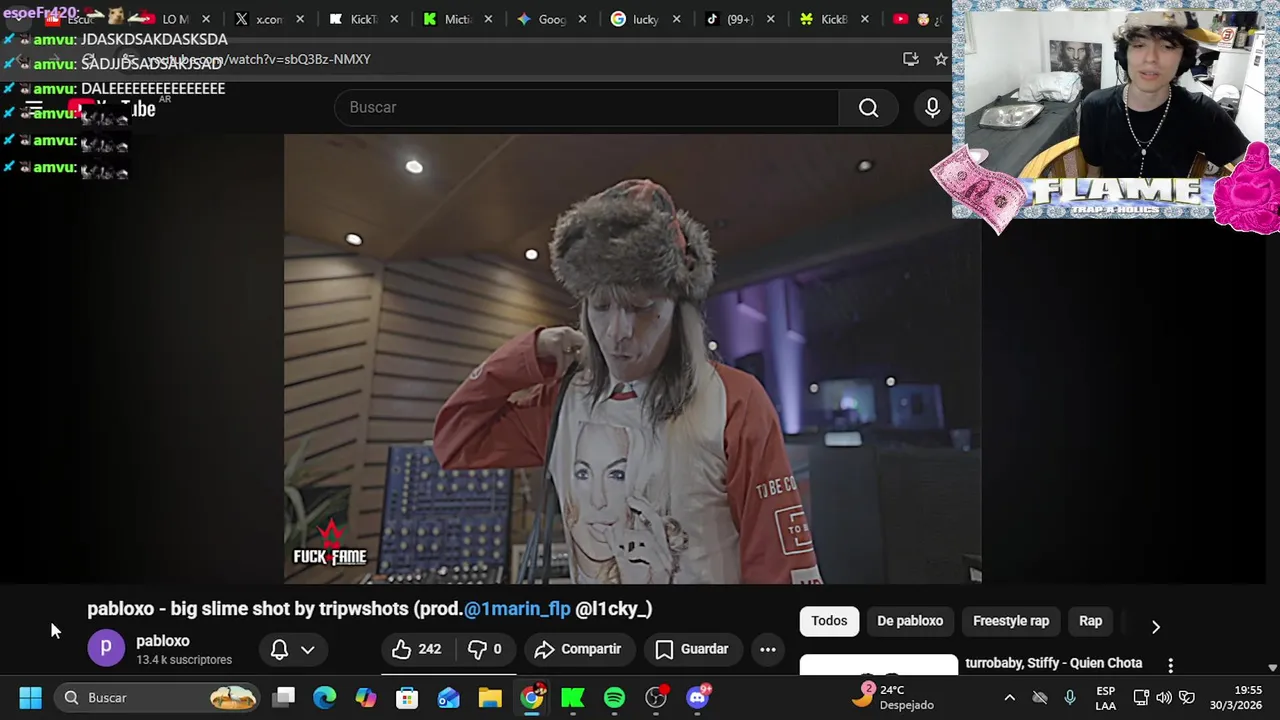Click the video player to pause
The width and height of the screenshot is (1280, 720).
[632, 359]
